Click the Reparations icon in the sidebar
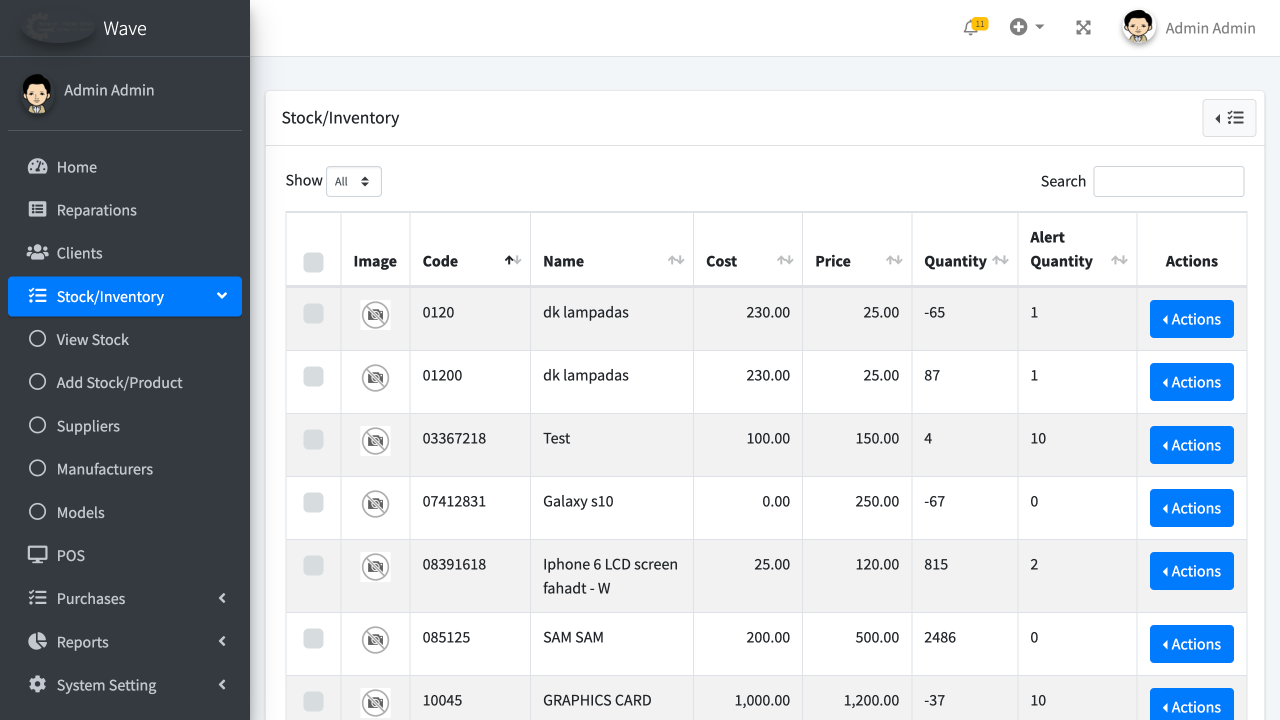The image size is (1280, 720). coord(37,209)
